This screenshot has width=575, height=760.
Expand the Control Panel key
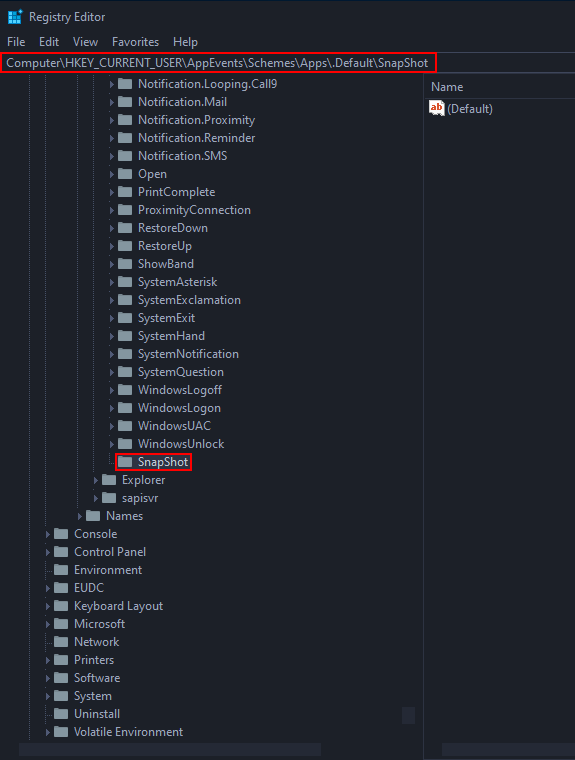48,552
